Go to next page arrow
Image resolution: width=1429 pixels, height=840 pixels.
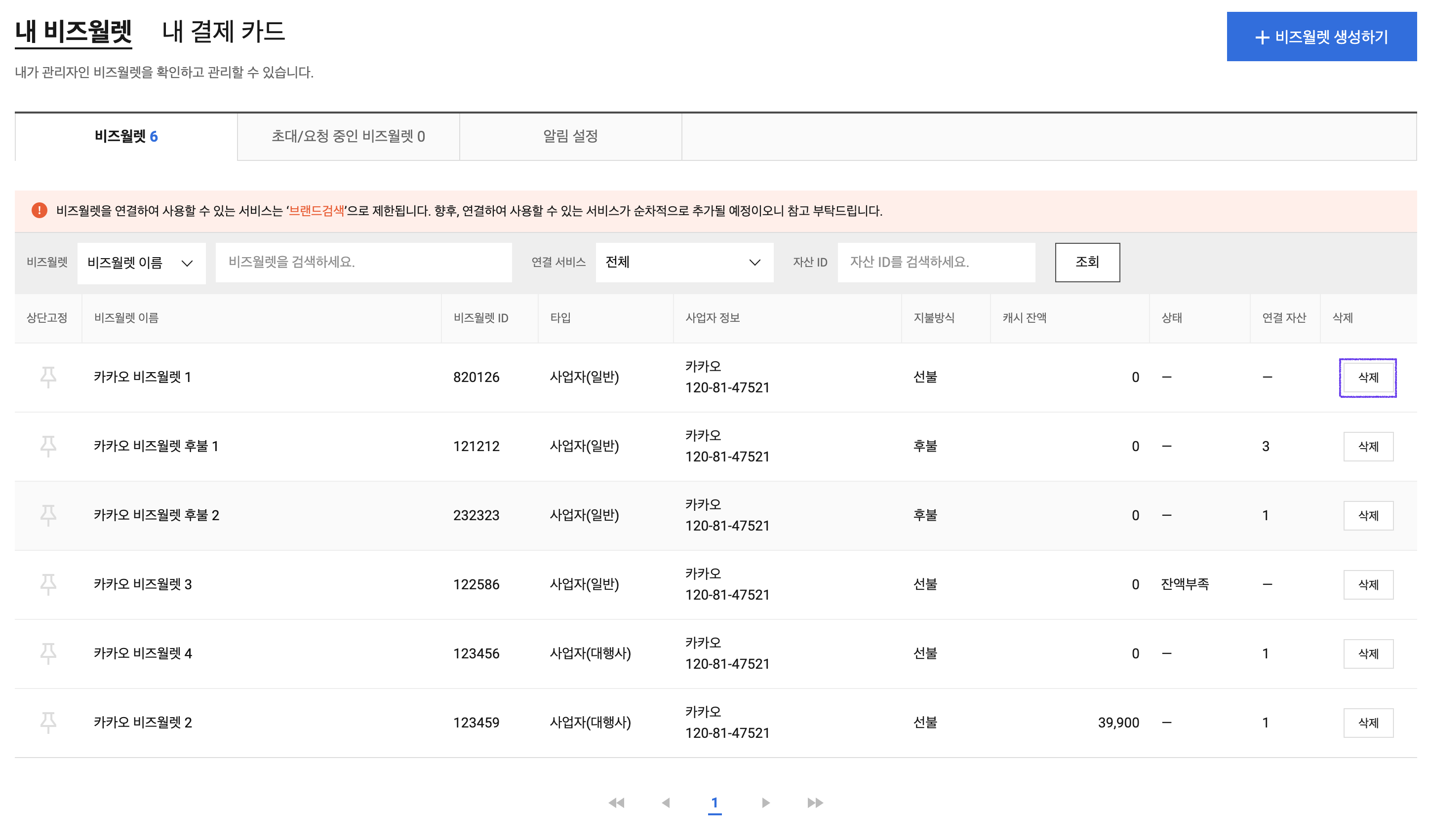[765, 802]
